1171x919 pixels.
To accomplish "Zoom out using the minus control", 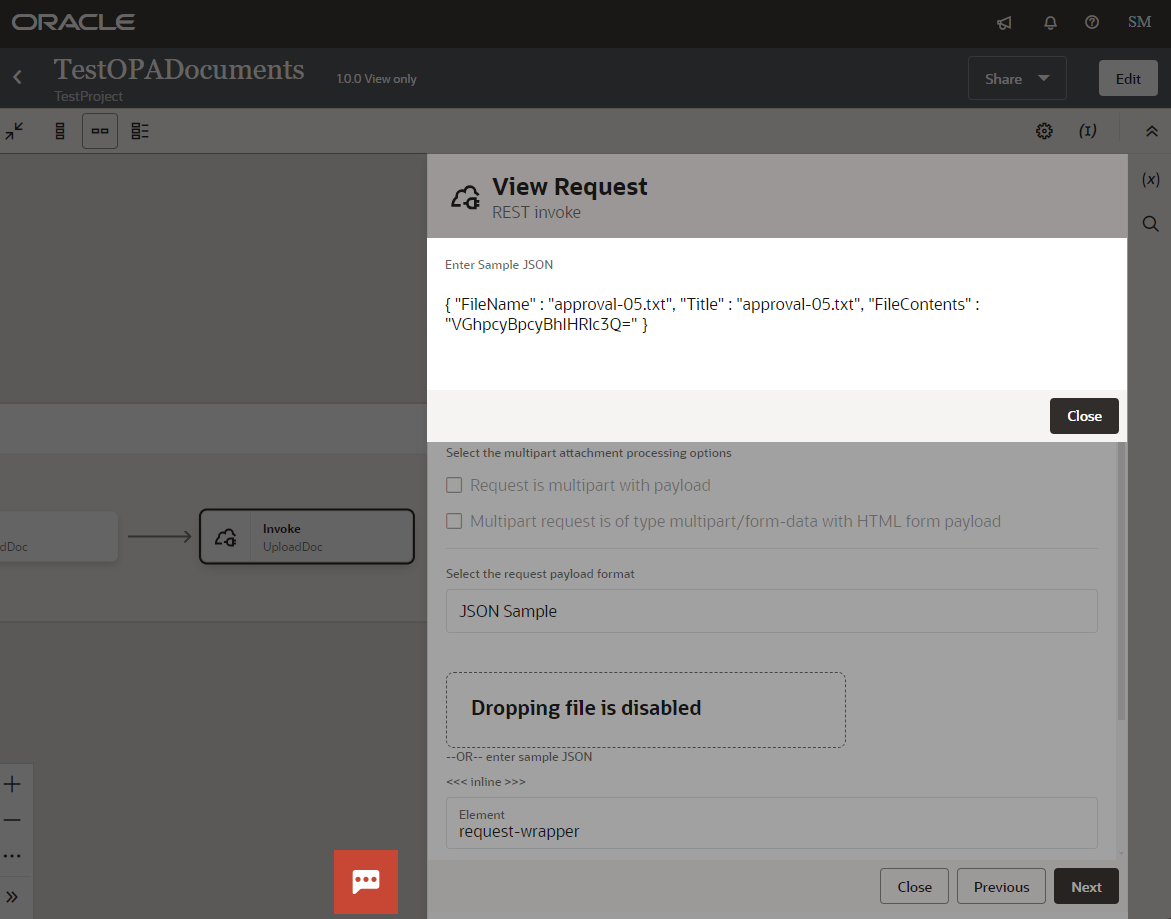I will click(15, 820).
